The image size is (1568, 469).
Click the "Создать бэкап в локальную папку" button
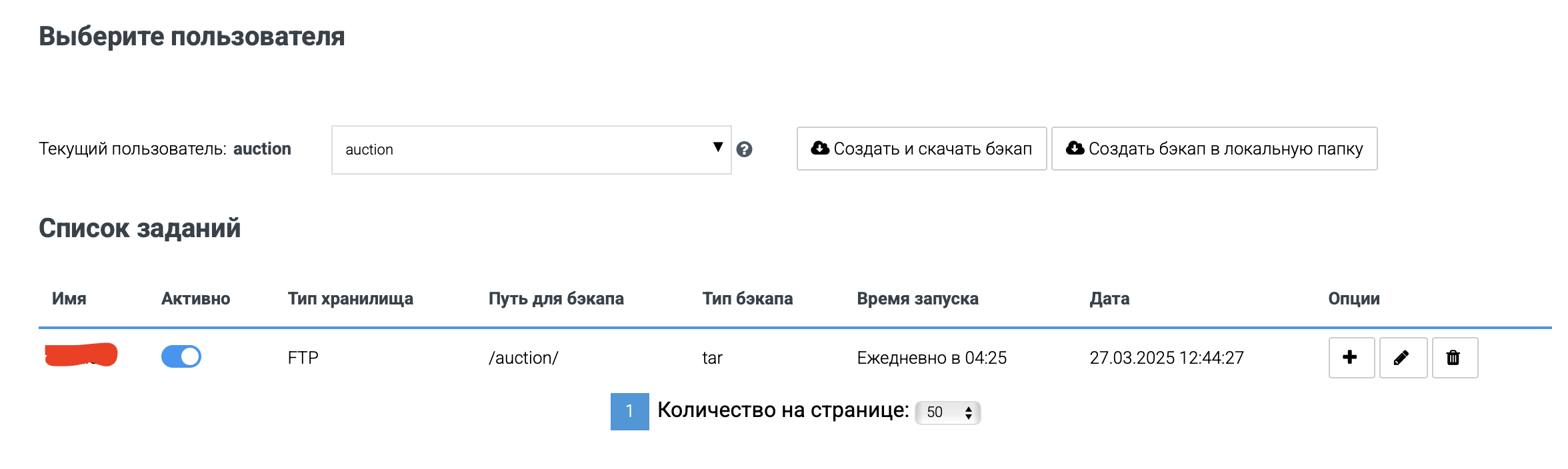[1213, 149]
